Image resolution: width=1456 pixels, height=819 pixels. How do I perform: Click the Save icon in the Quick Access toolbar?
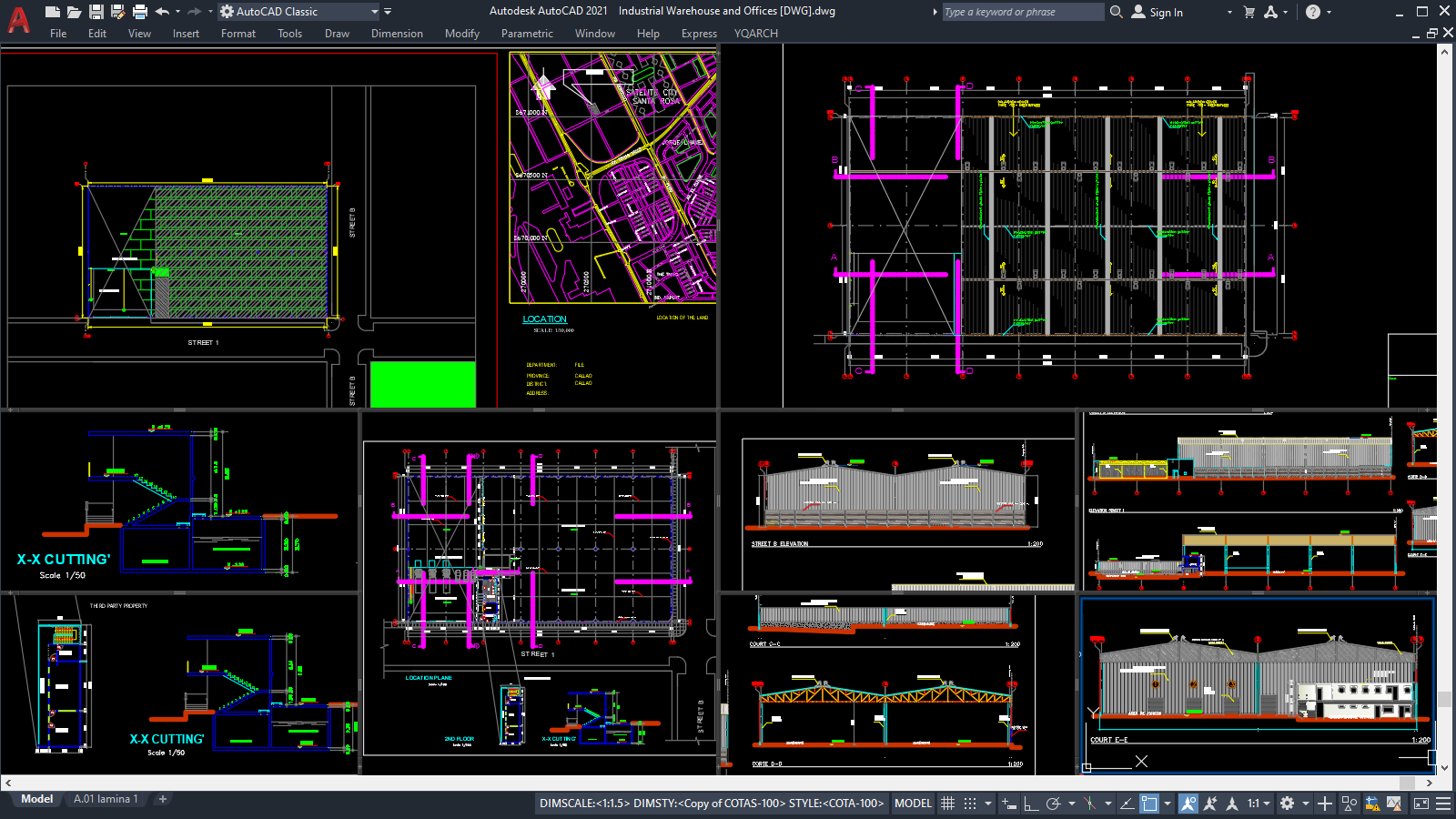click(x=95, y=11)
